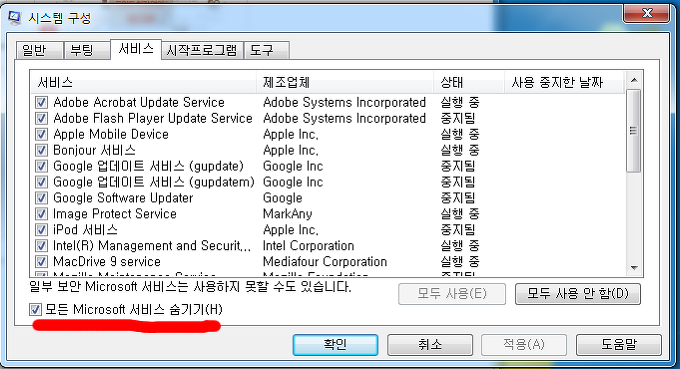
Task: Sort list by 제조업체 column header
Action: coord(345,82)
